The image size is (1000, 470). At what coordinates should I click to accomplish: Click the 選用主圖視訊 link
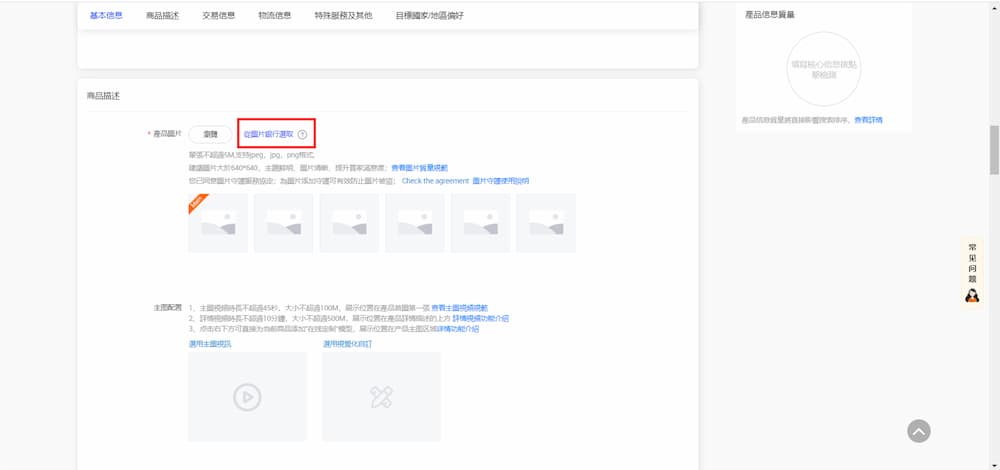coord(209,344)
